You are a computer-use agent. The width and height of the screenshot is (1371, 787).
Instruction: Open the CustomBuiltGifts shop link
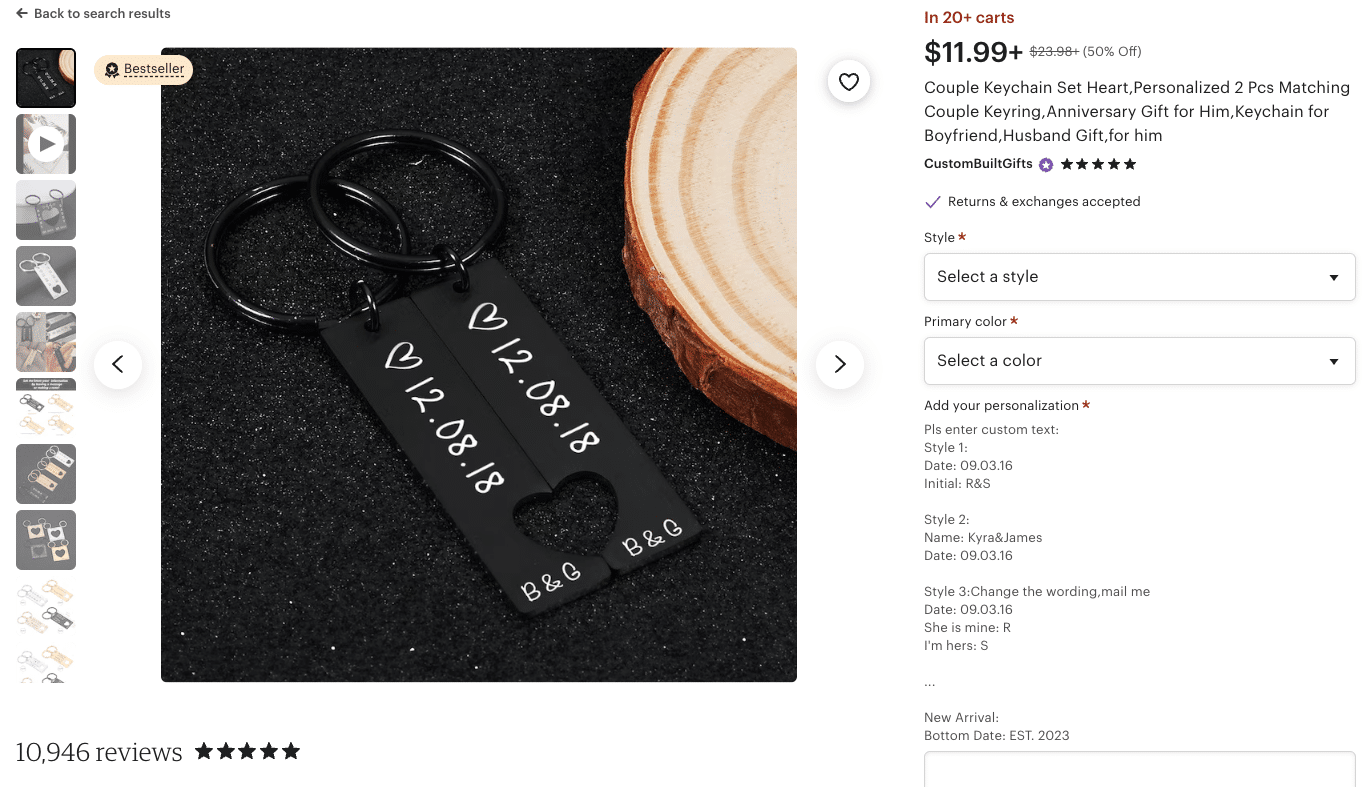click(978, 164)
